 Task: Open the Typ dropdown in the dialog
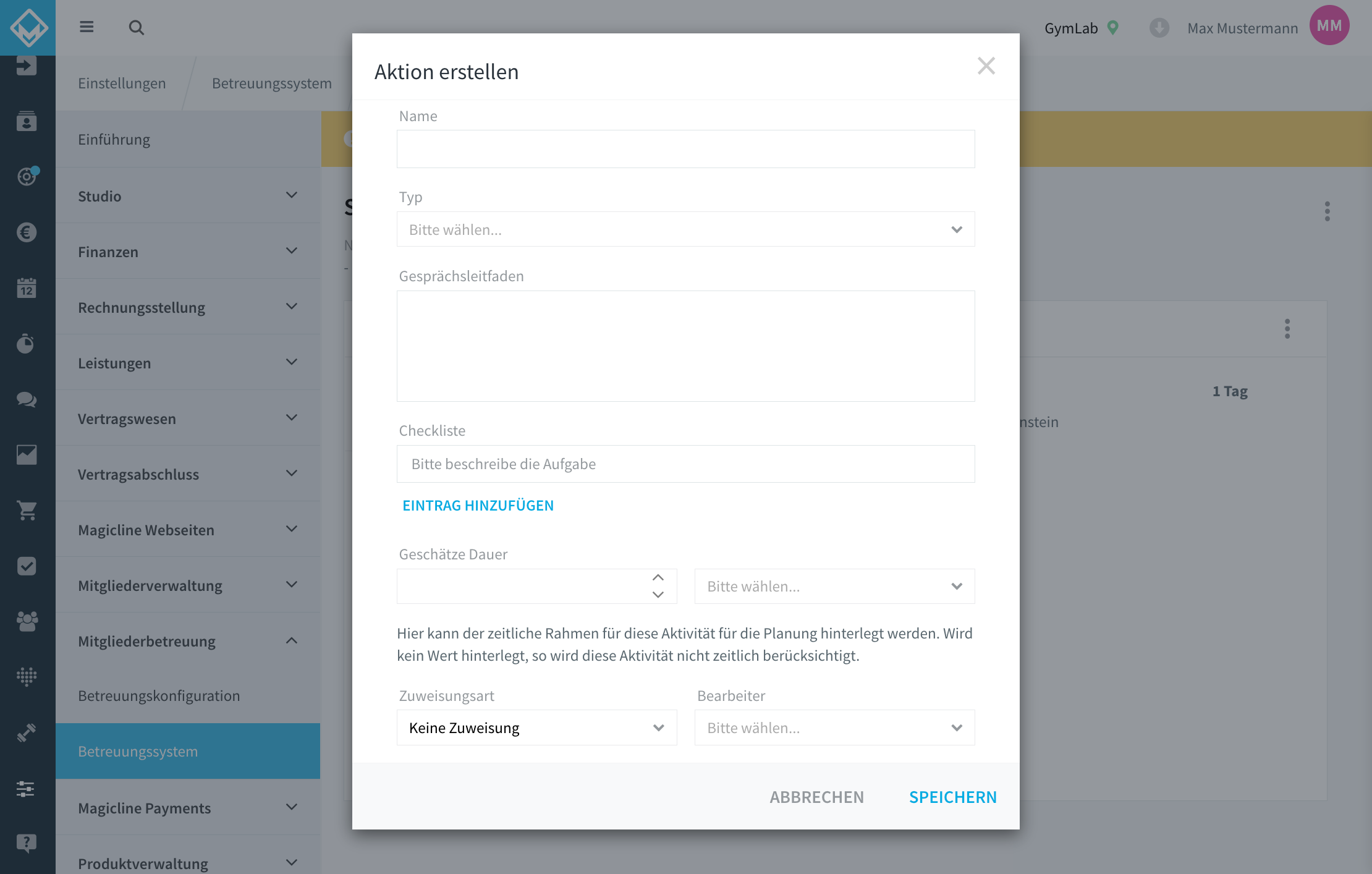tap(685, 229)
